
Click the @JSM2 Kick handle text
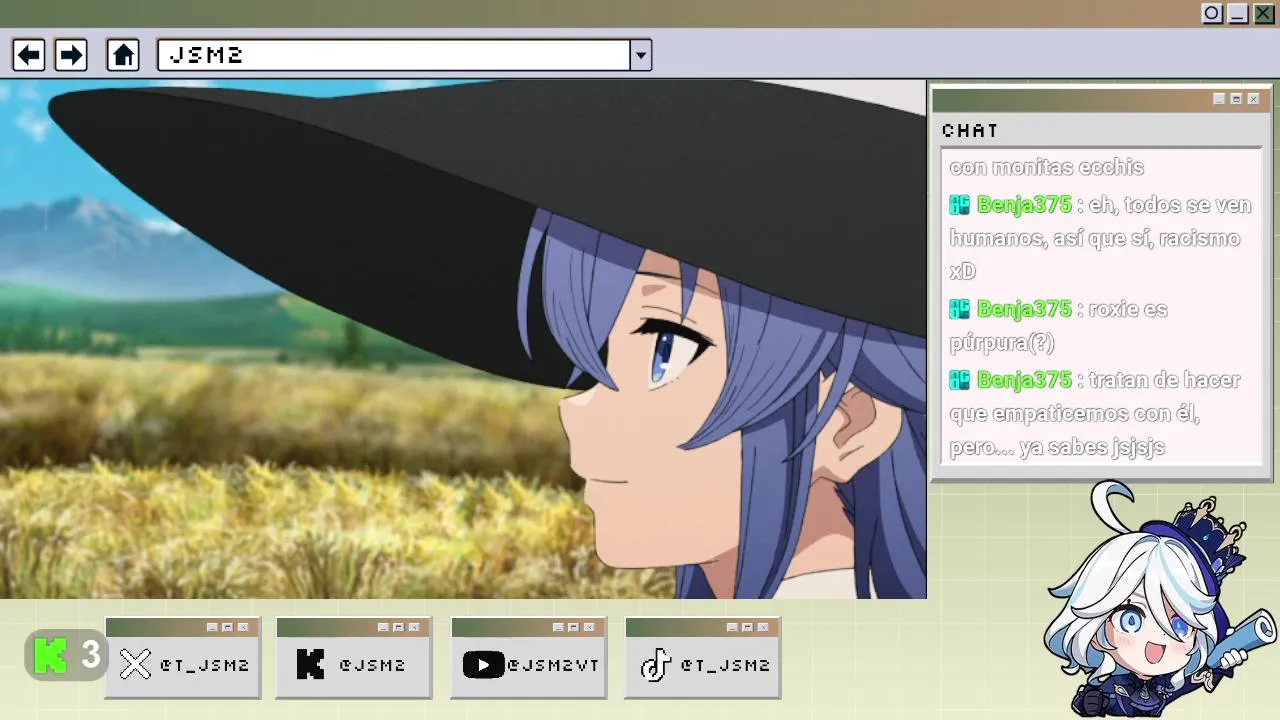tap(372, 665)
